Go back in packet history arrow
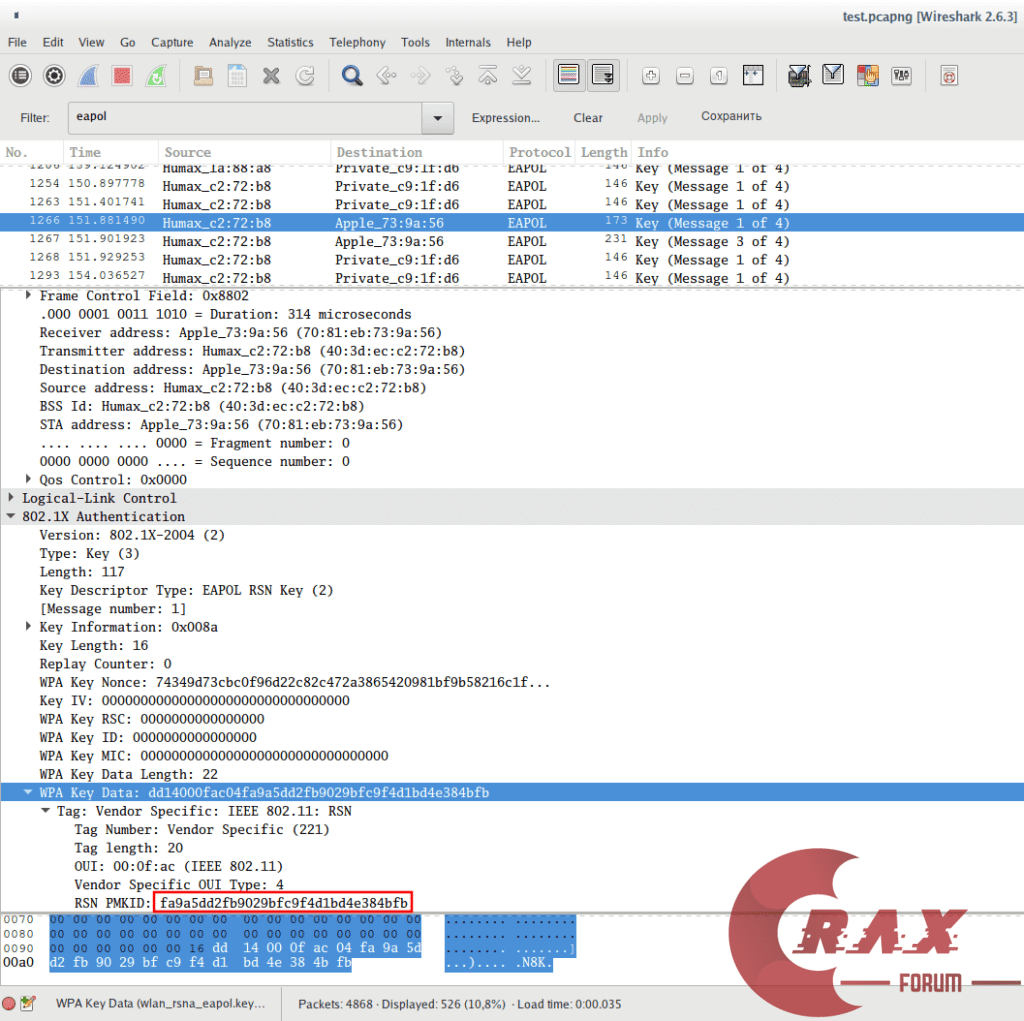This screenshot has width=1024, height=1021. 386,76
